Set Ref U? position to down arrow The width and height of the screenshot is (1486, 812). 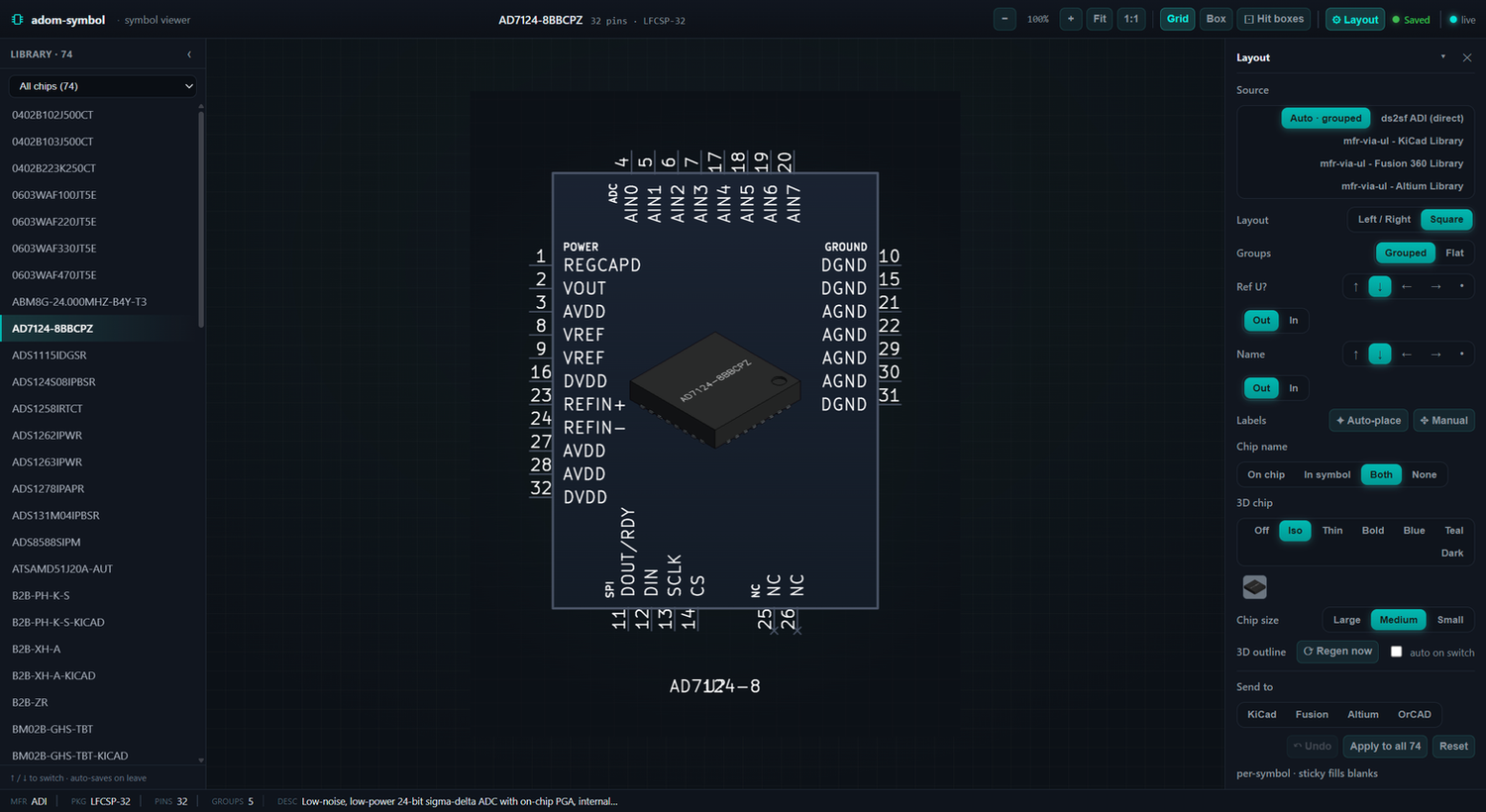pos(1380,287)
